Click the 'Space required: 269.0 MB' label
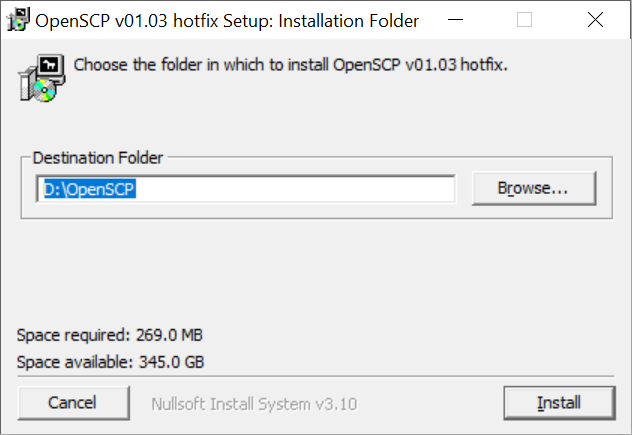The height and width of the screenshot is (435, 632). tap(110, 335)
